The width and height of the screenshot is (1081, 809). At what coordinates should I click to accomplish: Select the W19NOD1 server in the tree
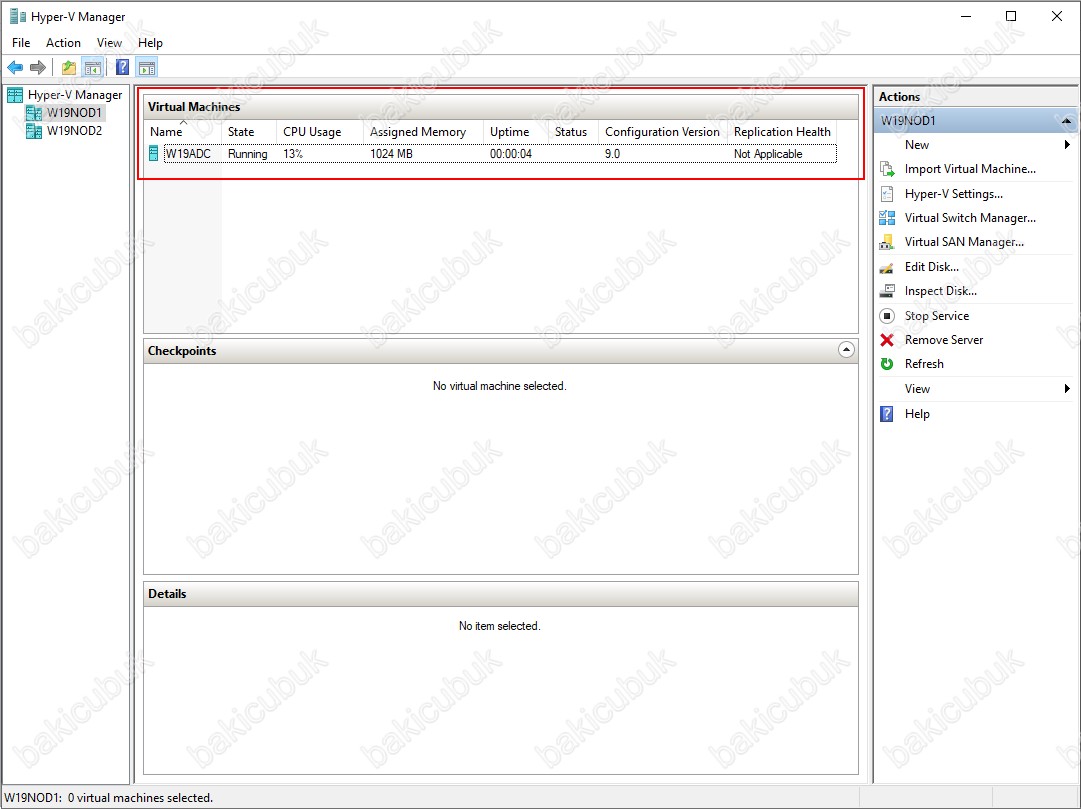point(74,112)
